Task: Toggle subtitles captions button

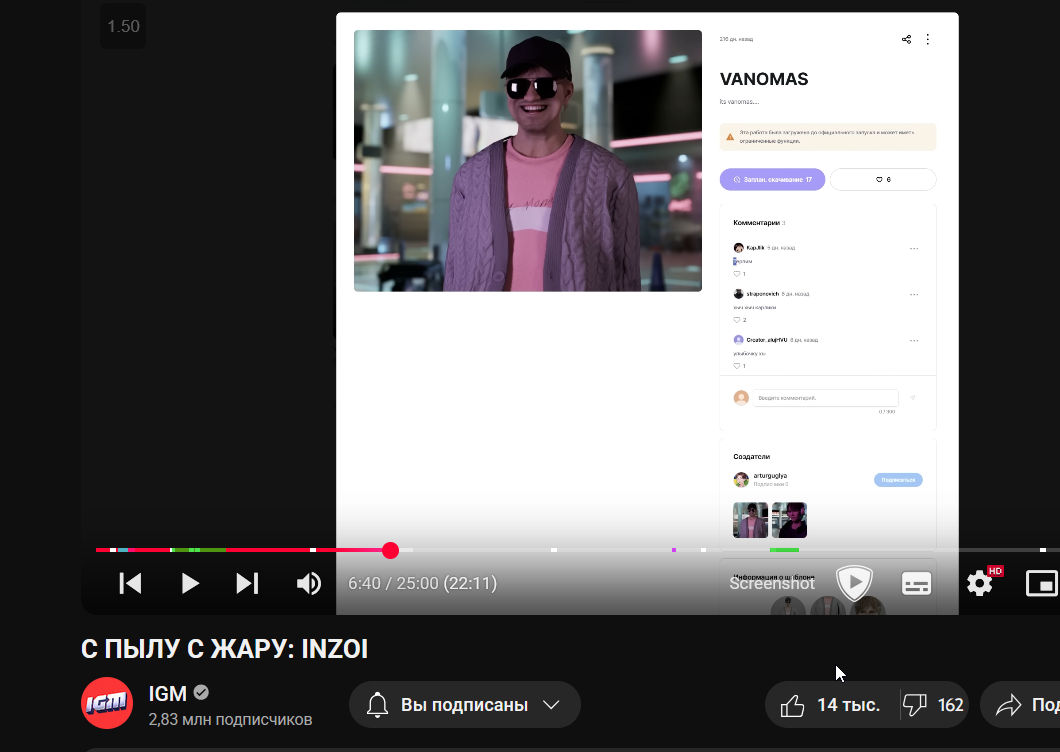Action: click(917, 584)
